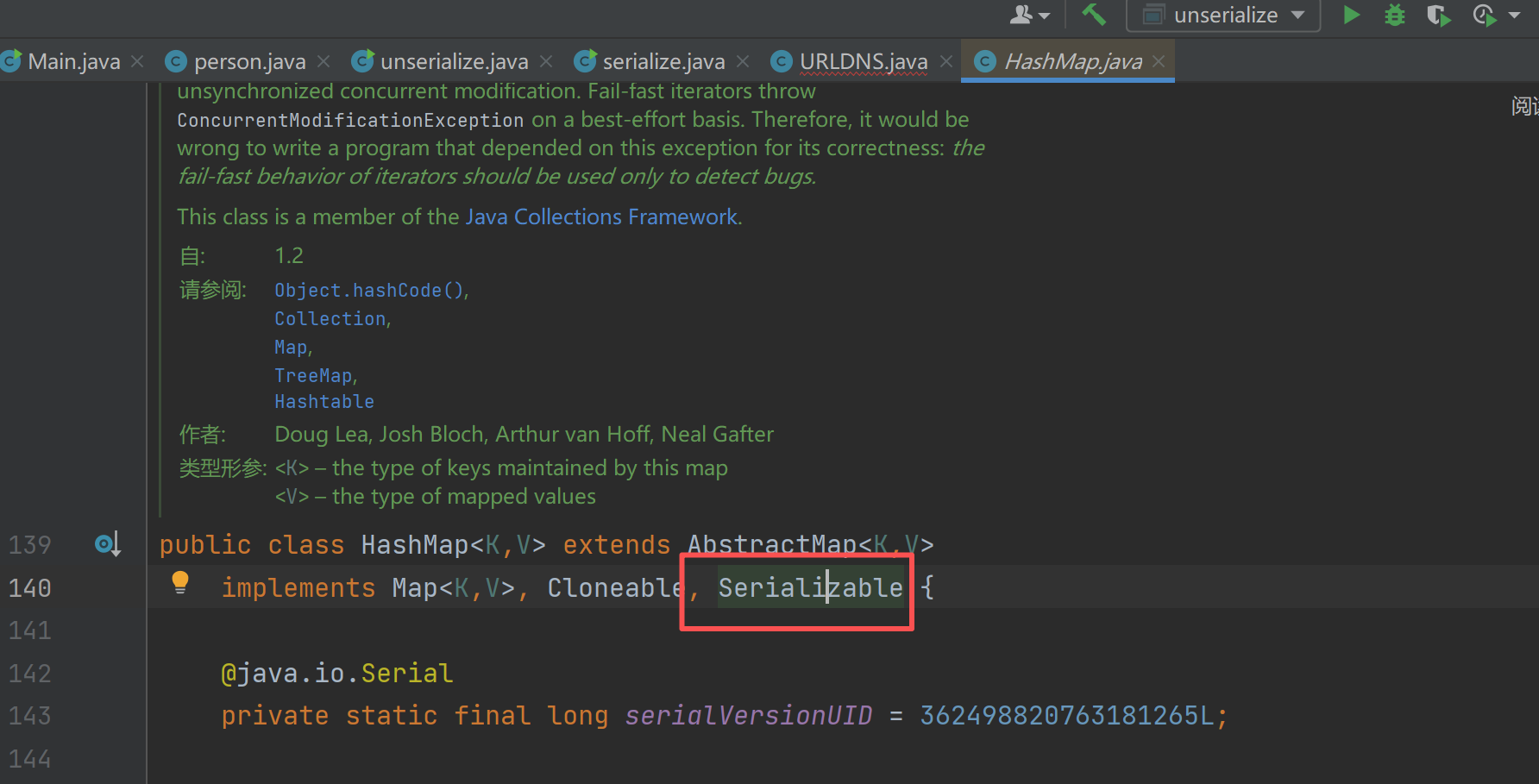Start debugging with the bug icon
The width and height of the screenshot is (1539, 784).
coord(1394,15)
